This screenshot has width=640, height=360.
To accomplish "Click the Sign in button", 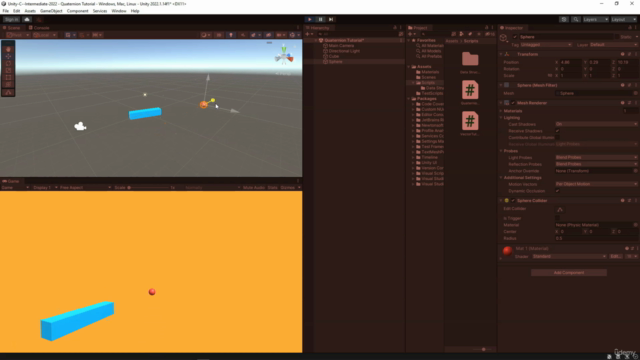I will (11, 19).
